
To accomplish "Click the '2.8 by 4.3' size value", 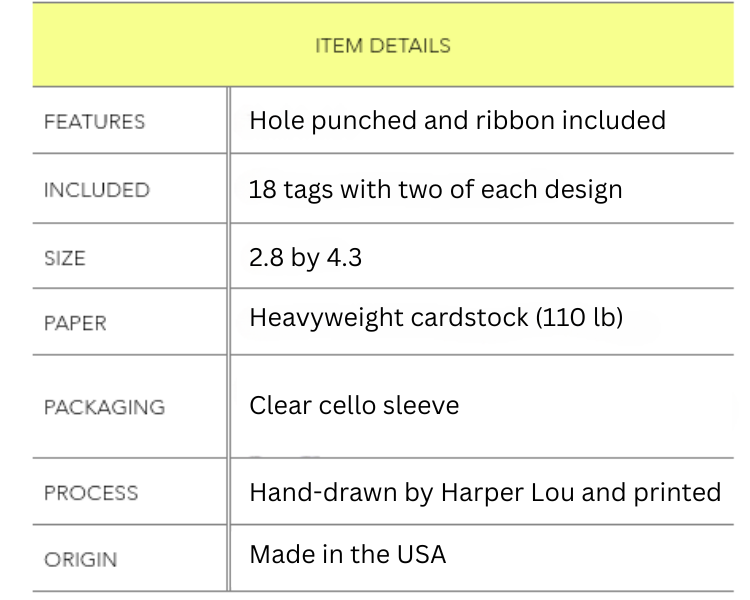I will [305, 257].
